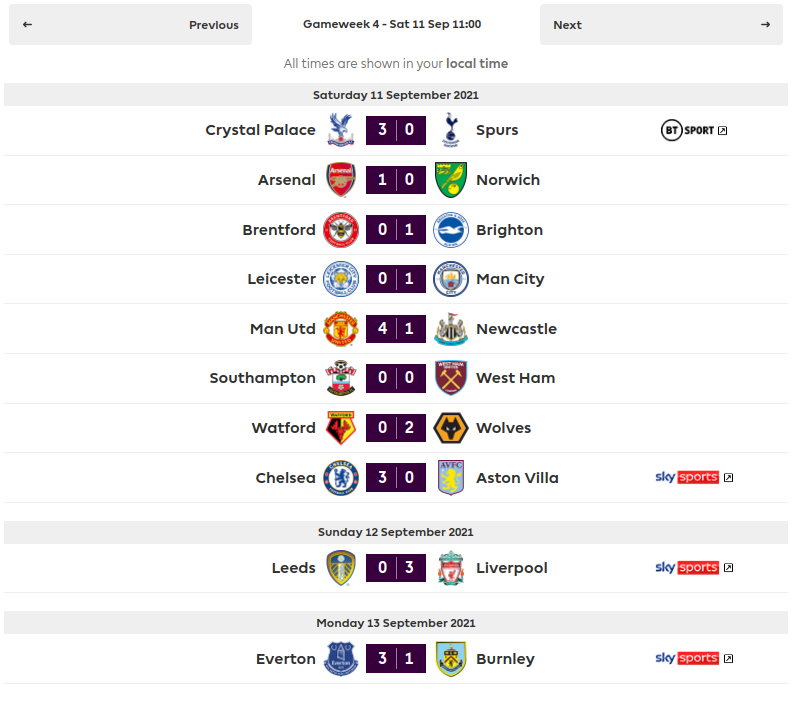Click the Everton club badge
This screenshot has height=707, width=793.
pyautogui.click(x=340, y=659)
